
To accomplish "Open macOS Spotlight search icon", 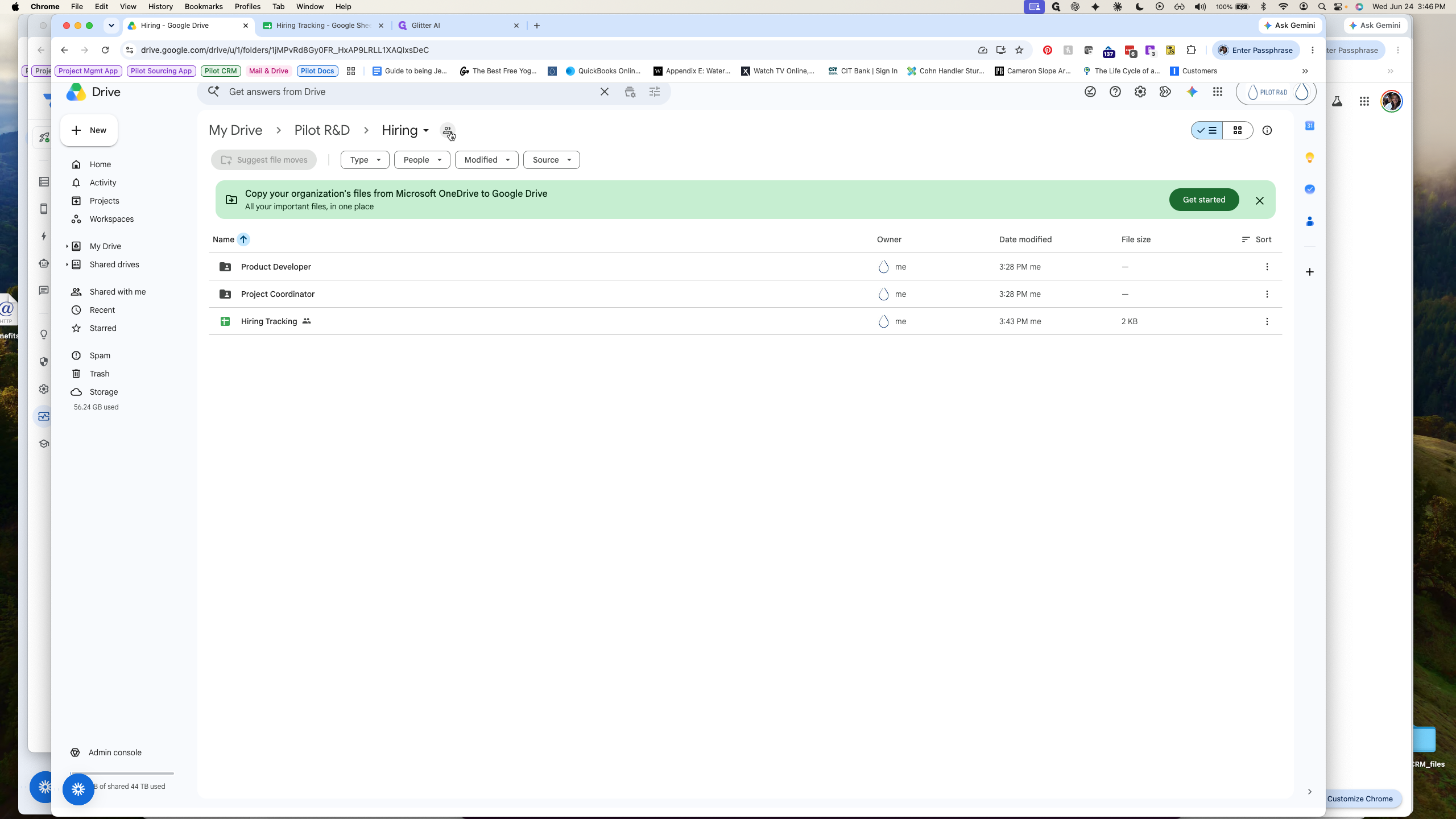I will pos(1322,6).
